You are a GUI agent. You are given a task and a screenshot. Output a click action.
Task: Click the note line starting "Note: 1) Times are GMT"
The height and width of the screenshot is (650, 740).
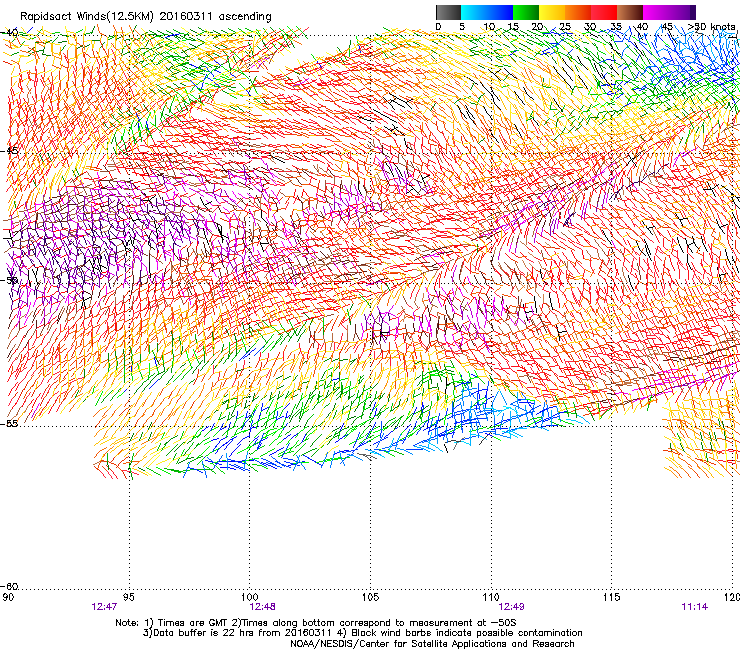pos(316,623)
